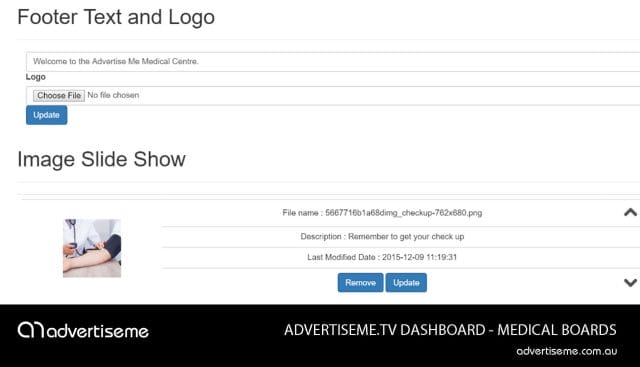640x367 pixels.
Task: Click the footer text input field
Action: tap(333, 62)
